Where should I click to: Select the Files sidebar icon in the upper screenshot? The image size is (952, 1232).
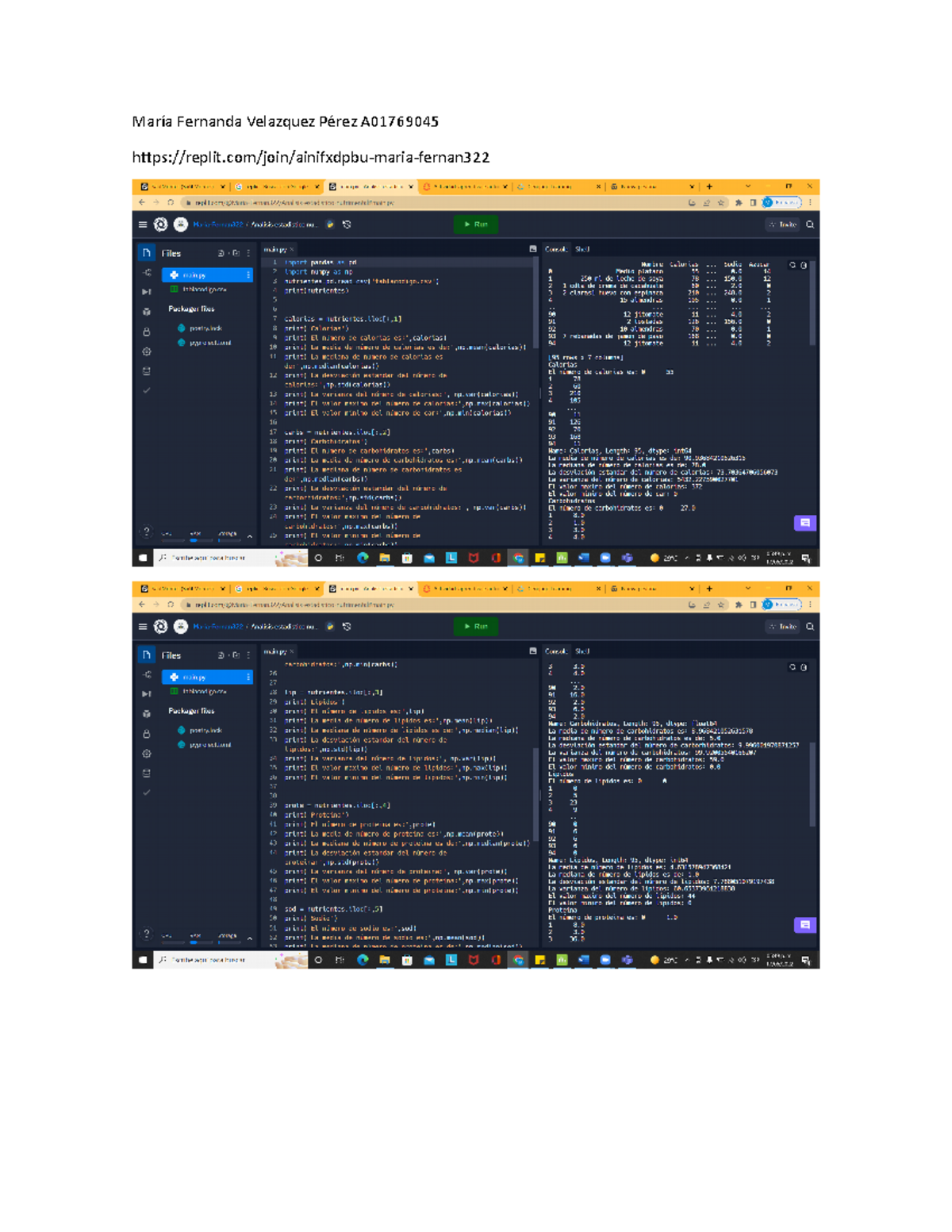[147, 253]
